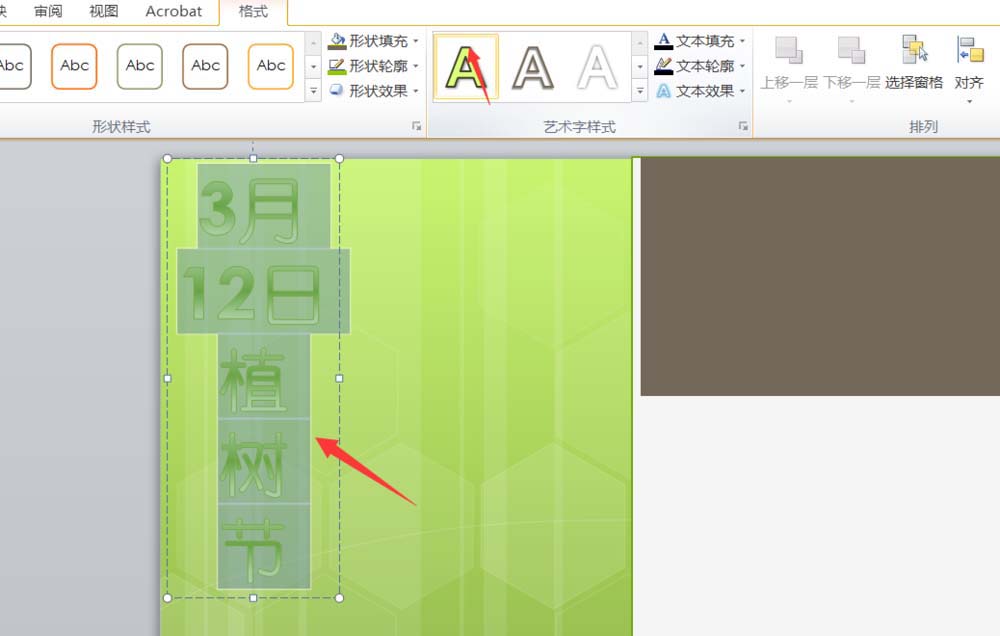Select the 格式 ribbon tab
The image size is (1000, 636).
click(x=253, y=11)
